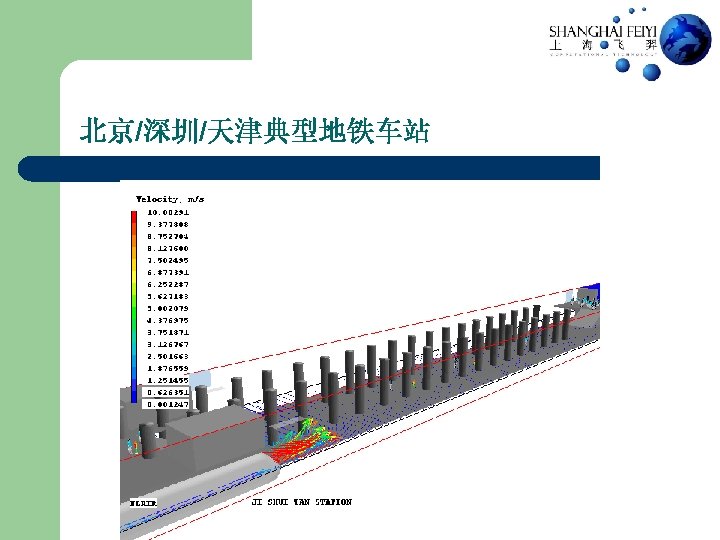Image resolution: width=720 pixels, height=540 pixels.
Task: Click the 'JI SHUI TAN STATION' caption
Action: (x=302, y=502)
